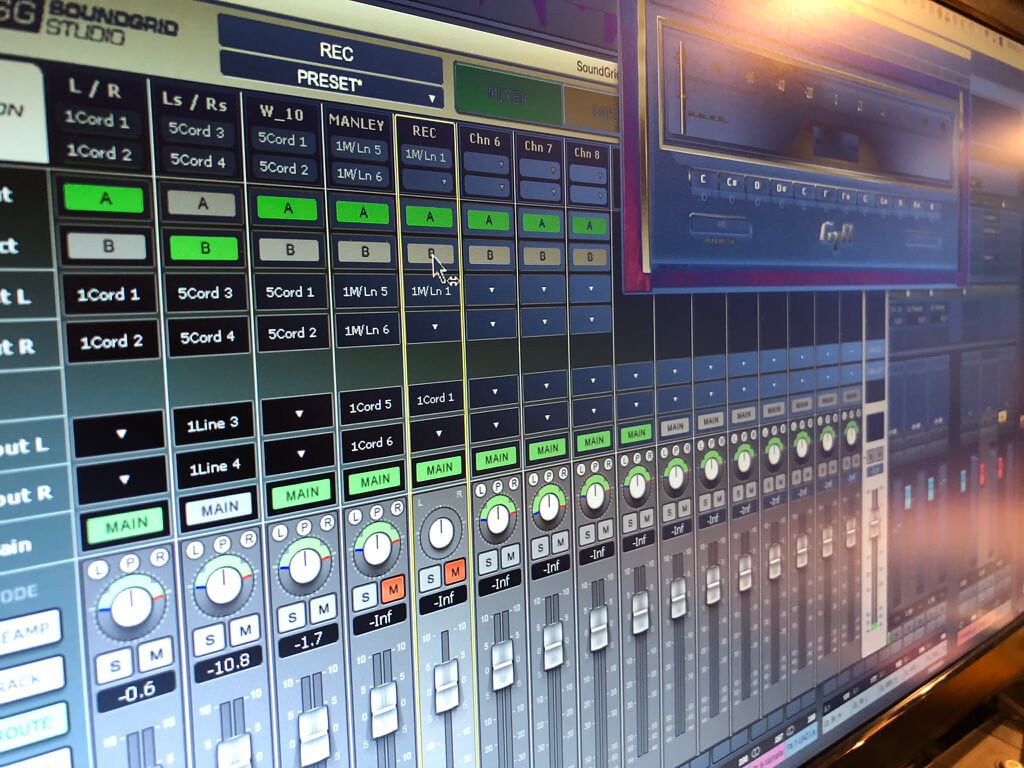This screenshot has width=1024, height=768.
Task: Select the ROUTE mode button
Action: 32,724
